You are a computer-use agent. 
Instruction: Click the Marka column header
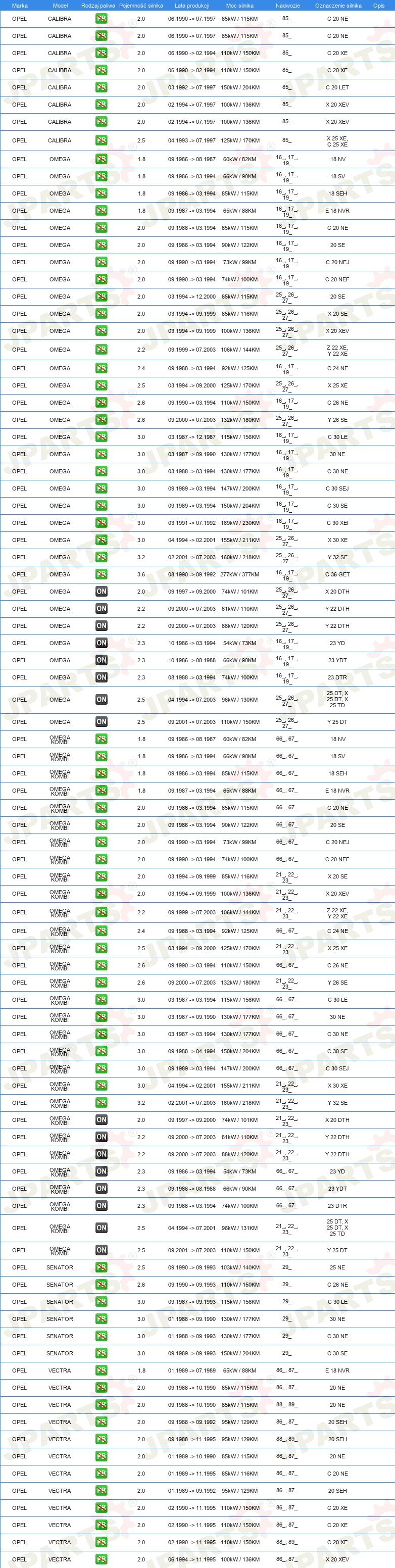[x=20, y=6]
